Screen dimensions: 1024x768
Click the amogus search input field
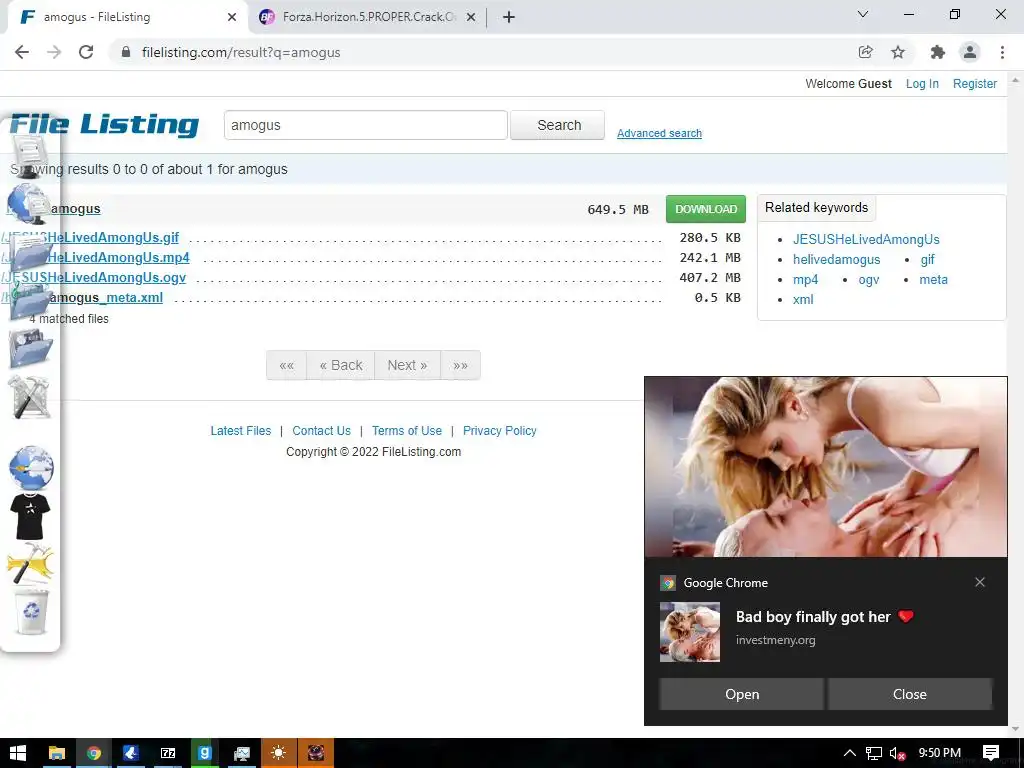coord(365,125)
